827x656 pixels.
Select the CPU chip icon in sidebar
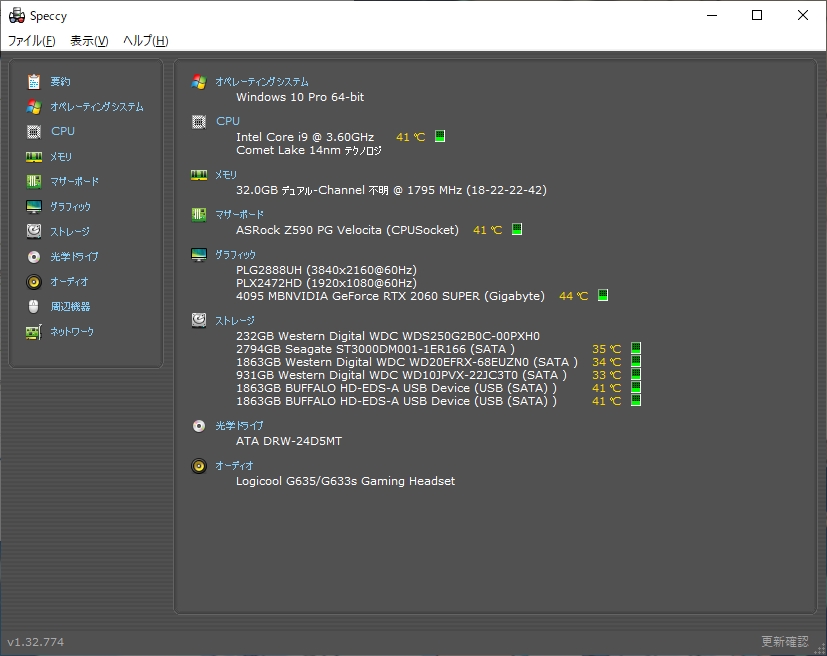[x=34, y=131]
